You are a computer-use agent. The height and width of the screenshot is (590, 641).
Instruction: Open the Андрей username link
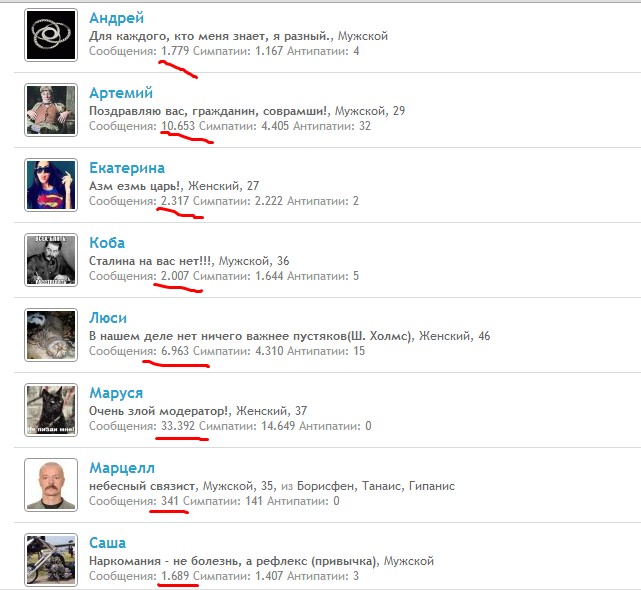(117, 18)
